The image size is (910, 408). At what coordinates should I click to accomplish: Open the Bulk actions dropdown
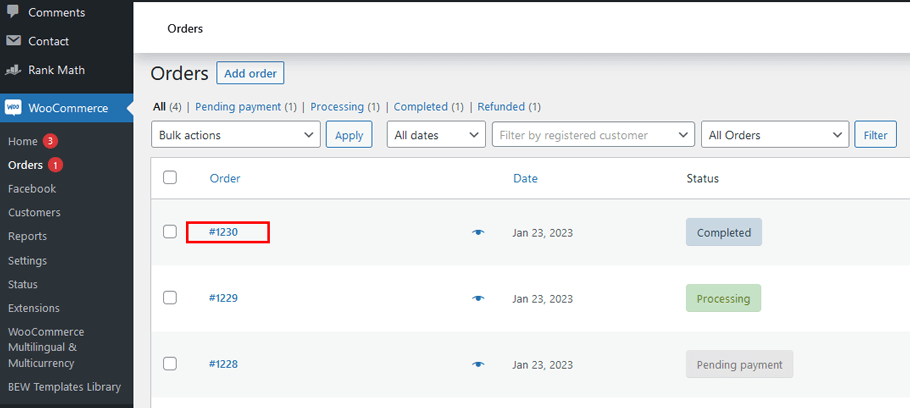(x=236, y=135)
